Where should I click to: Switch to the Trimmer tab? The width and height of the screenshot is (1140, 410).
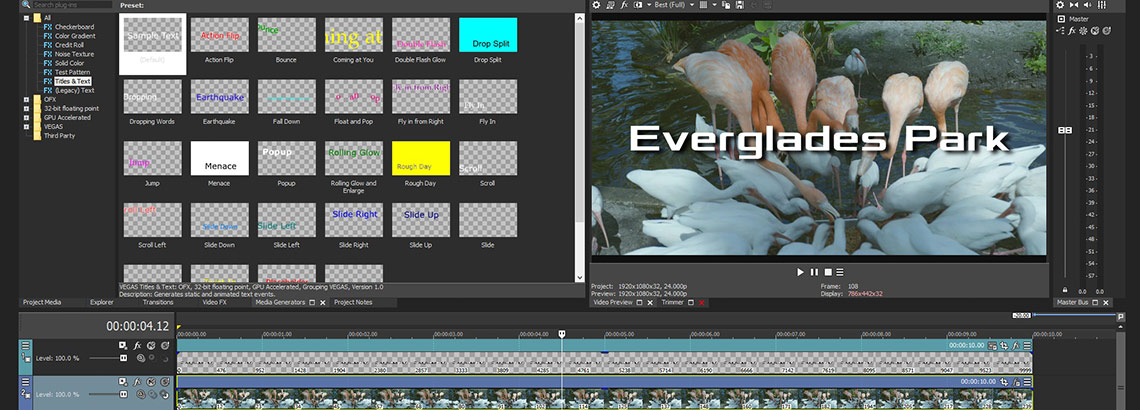(x=673, y=302)
